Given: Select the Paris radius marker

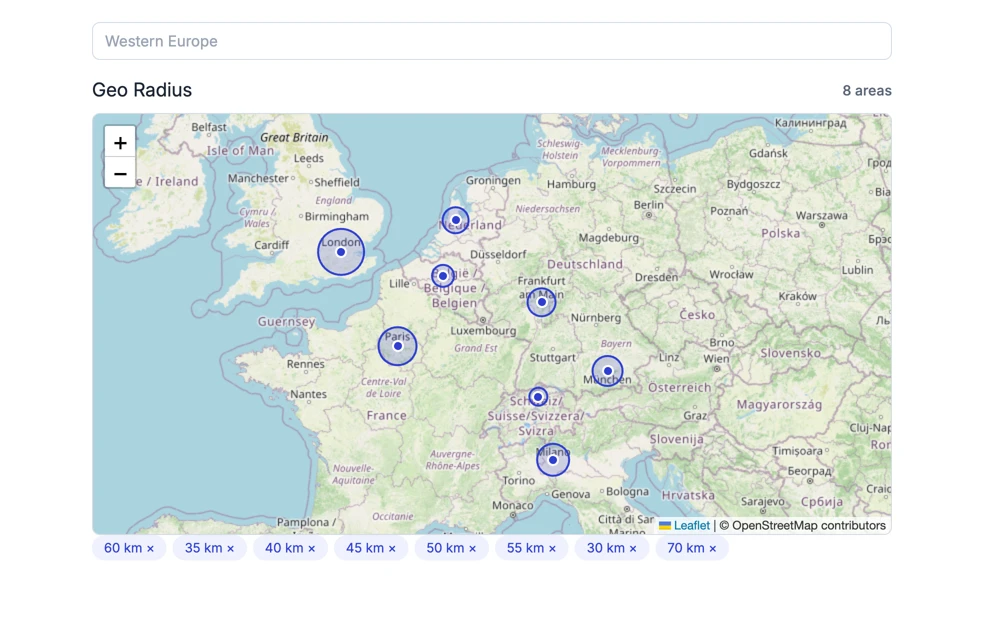Looking at the screenshot, I should pyautogui.click(x=397, y=346).
